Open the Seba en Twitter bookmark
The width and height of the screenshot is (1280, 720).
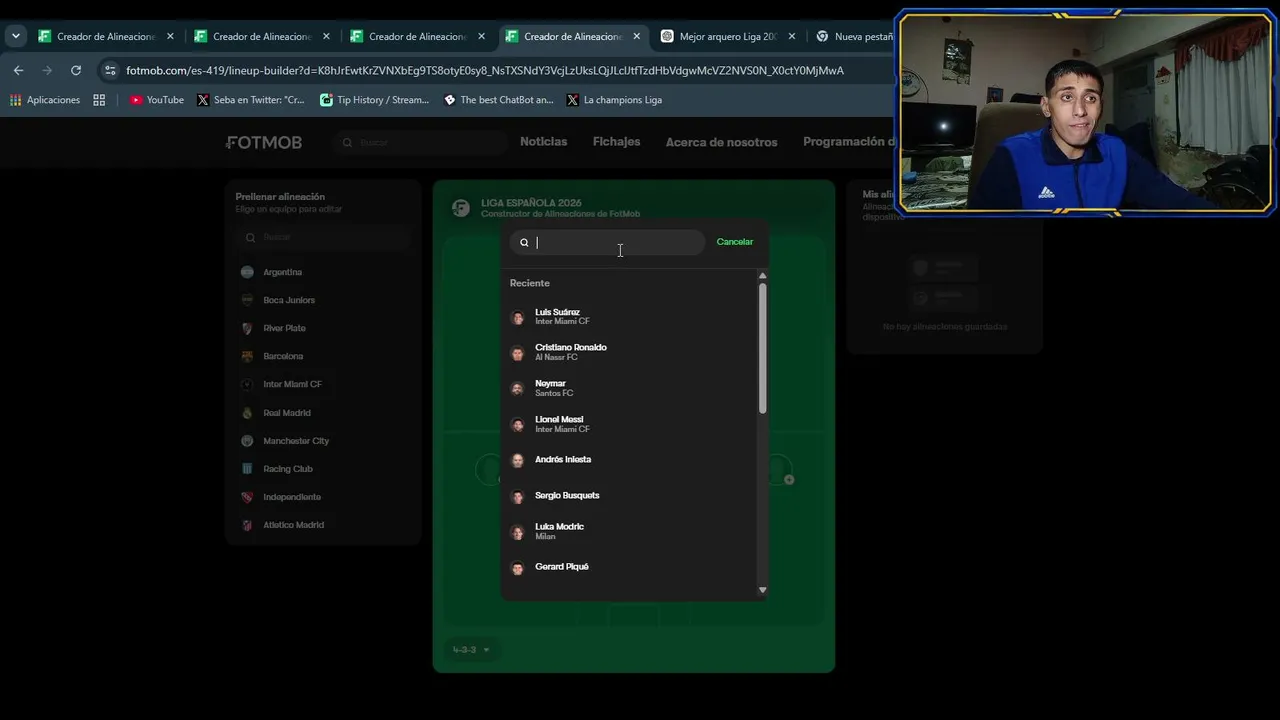tap(251, 100)
